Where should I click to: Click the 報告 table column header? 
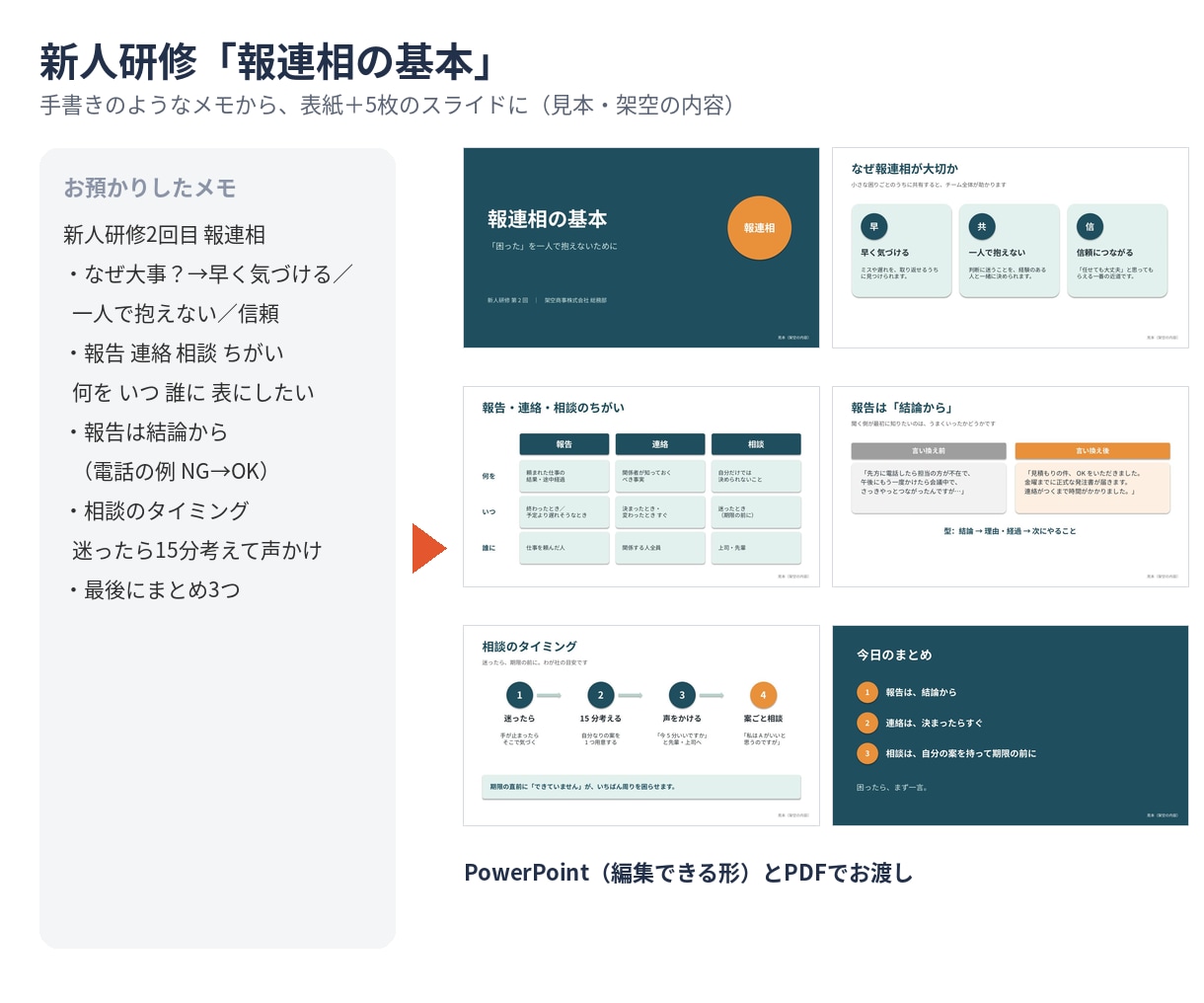pyautogui.click(x=564, y=444)
